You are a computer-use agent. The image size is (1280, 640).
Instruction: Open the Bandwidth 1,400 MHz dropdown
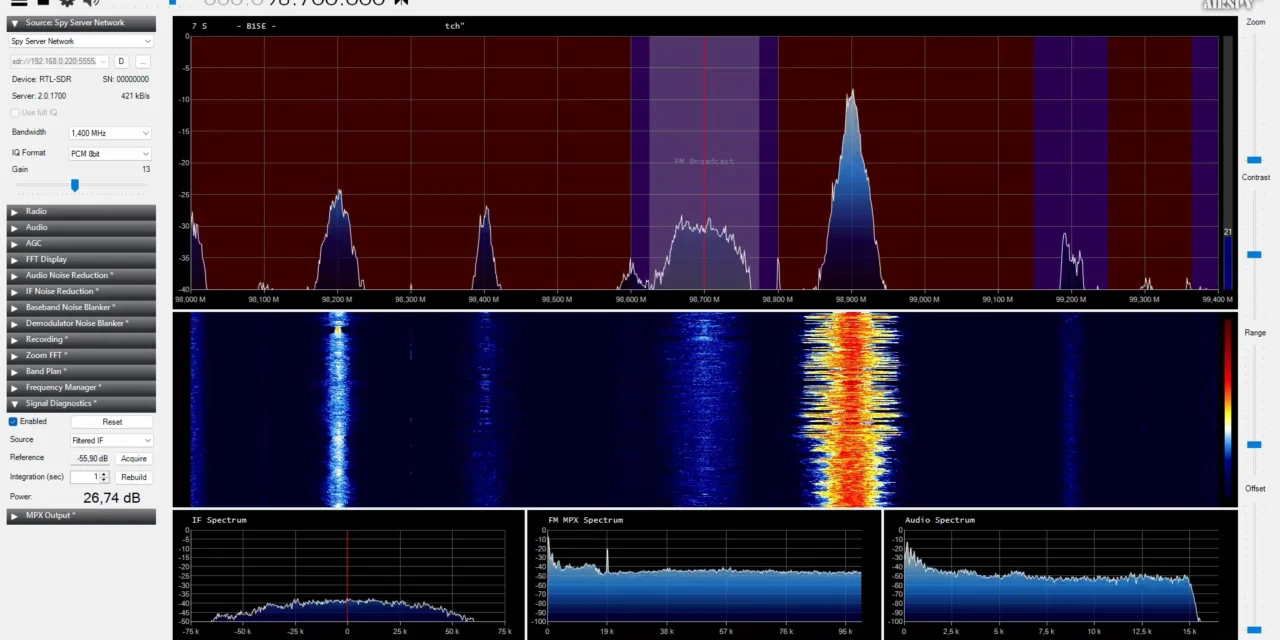click(x=110, y=133)
